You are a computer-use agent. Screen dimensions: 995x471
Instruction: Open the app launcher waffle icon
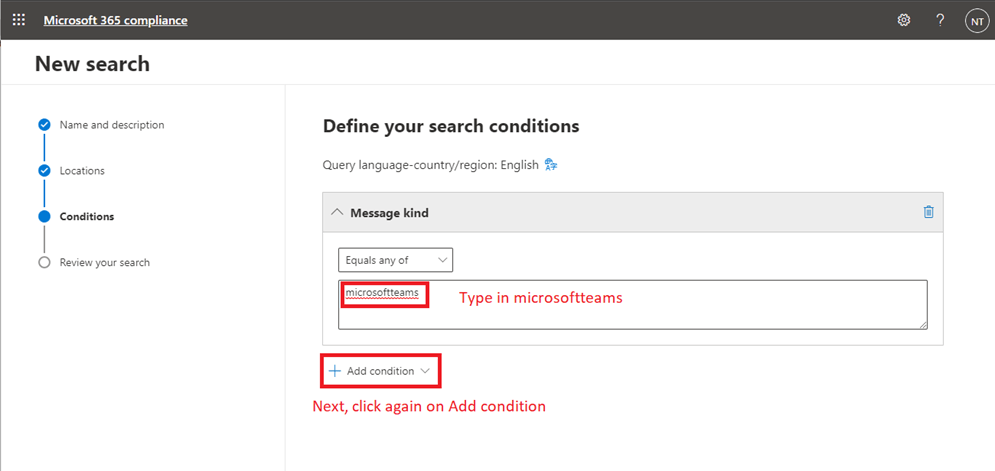click(x=19, y=20)
